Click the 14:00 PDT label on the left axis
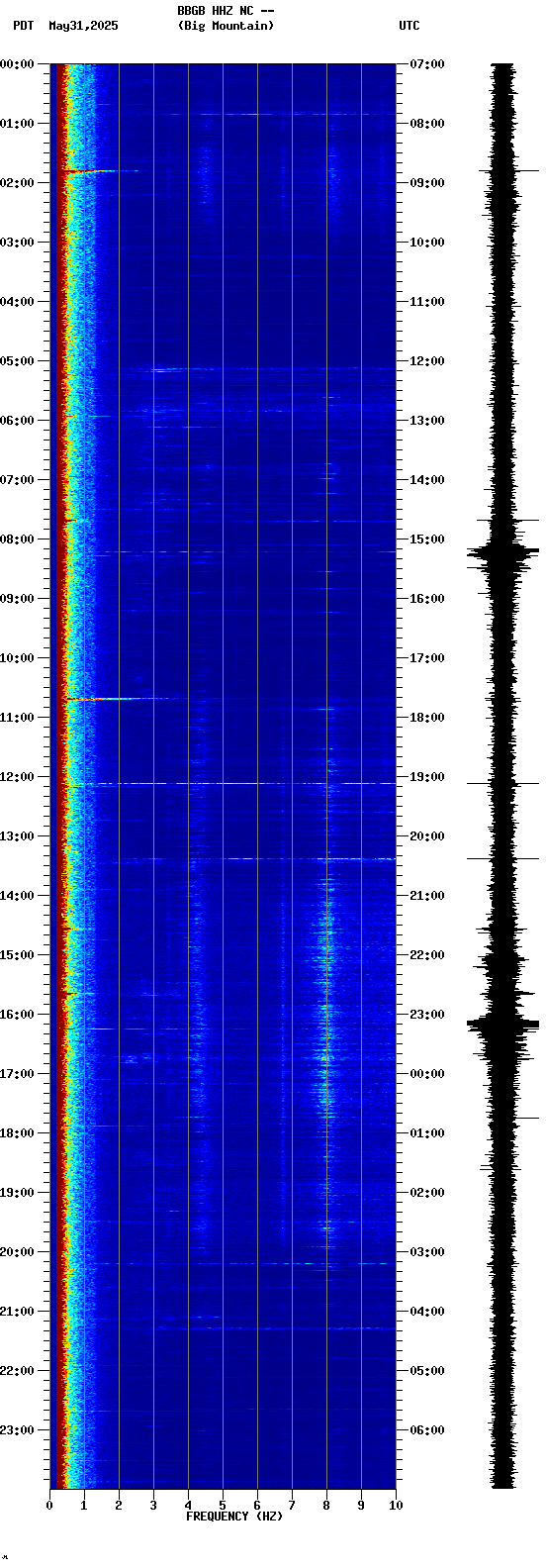Image resolution: width=546 pixels, height=1568 pixels. point(17,896)
